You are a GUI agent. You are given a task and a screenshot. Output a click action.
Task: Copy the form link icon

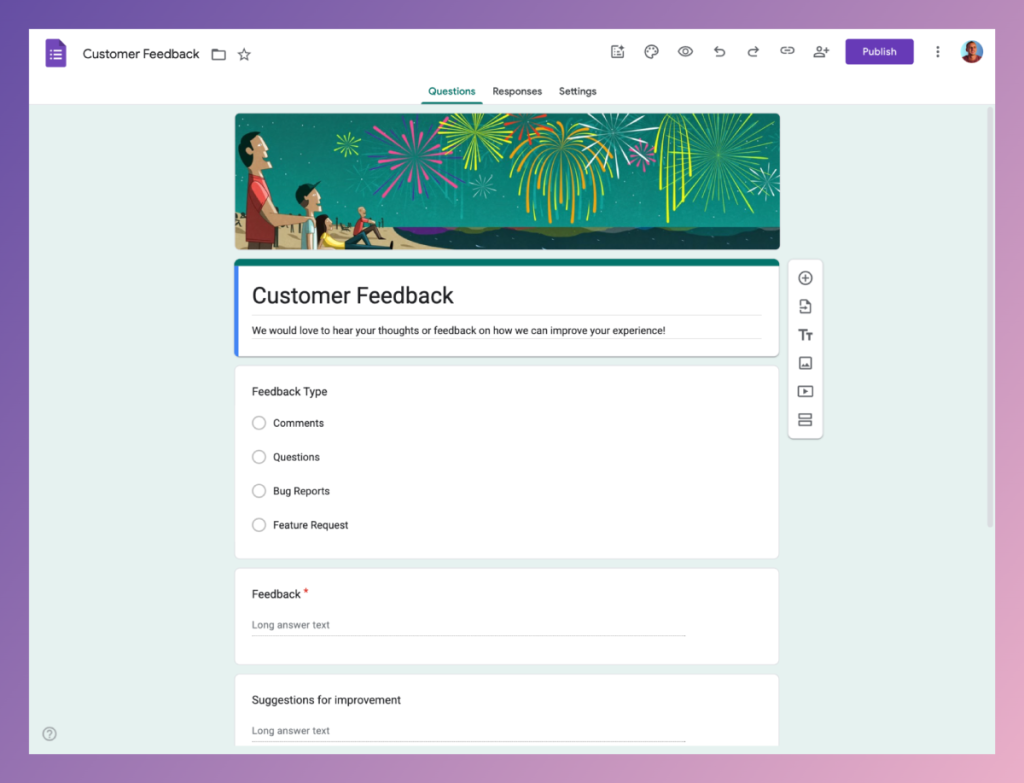tap(787, 51)
